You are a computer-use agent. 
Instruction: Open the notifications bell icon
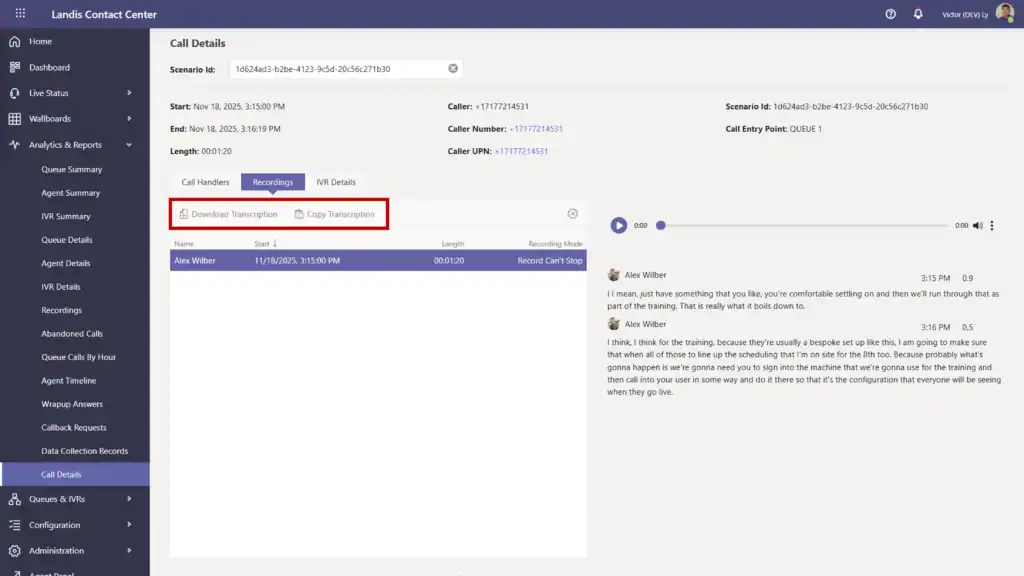pyautogui.click(x=918, y=14)
